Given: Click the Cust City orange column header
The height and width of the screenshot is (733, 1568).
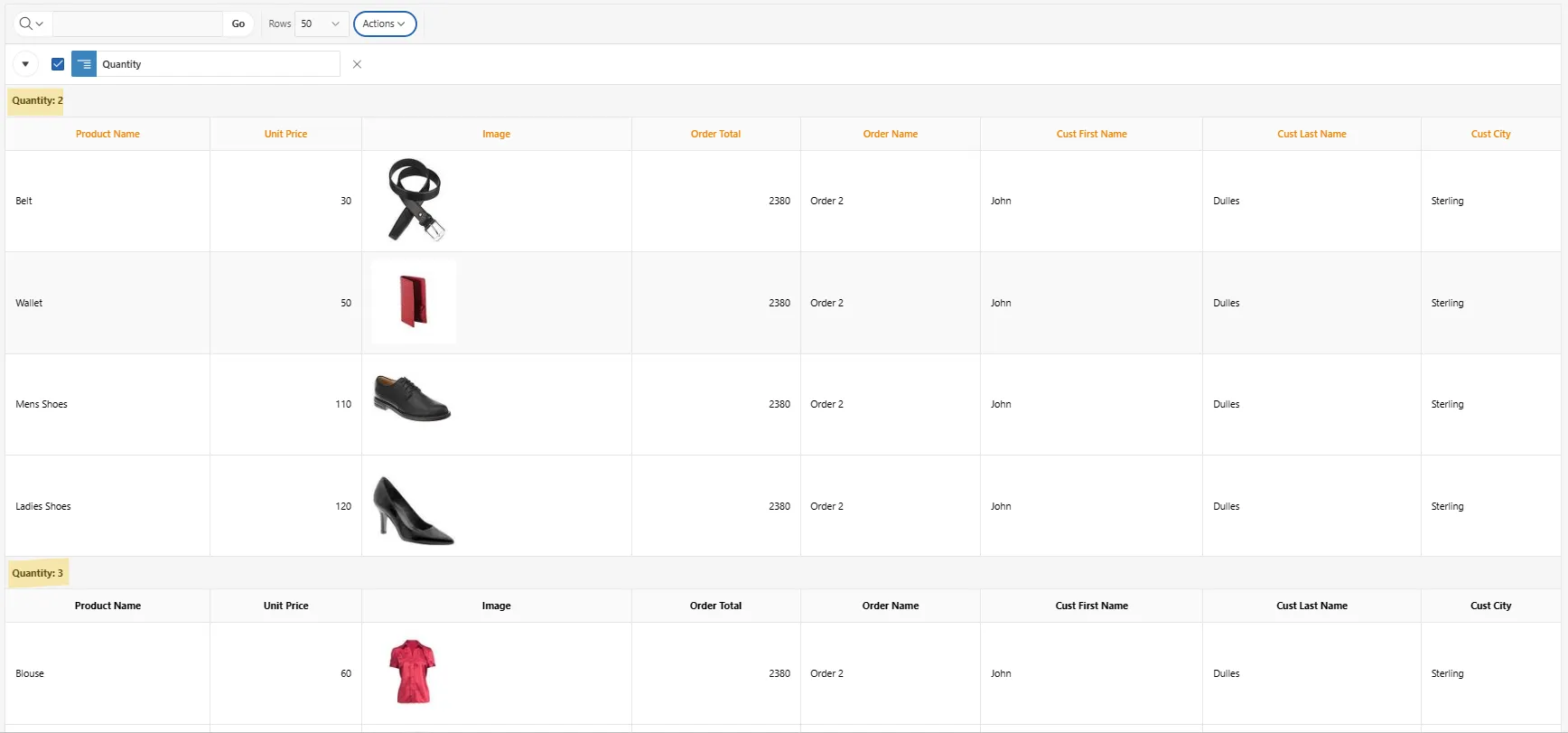Looking at the screenshot, I should tap(1490, 134).
